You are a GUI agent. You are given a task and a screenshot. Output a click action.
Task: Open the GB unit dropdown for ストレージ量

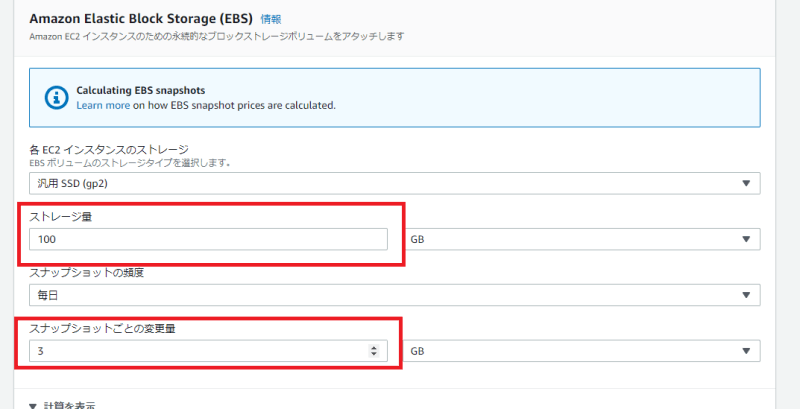pyautogui.click(x=582, y=239)
